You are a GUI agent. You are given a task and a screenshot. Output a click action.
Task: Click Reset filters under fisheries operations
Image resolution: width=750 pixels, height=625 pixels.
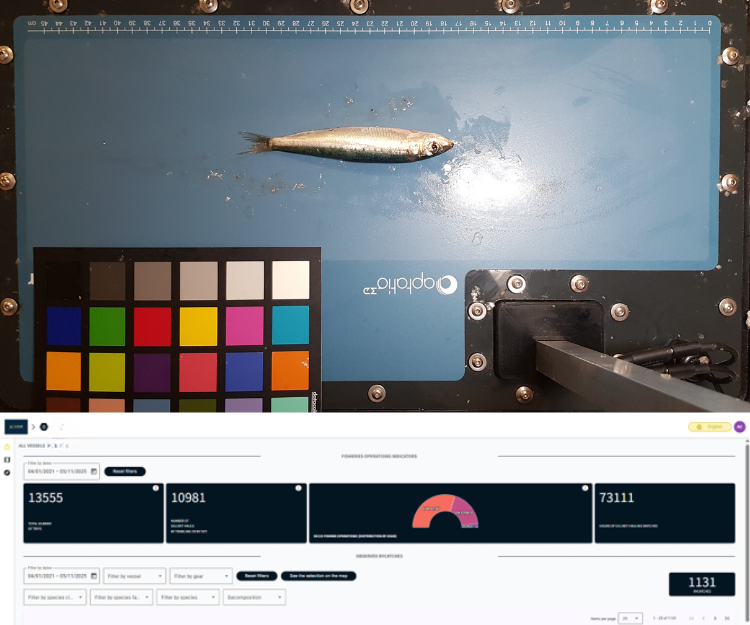pos(125,471)
